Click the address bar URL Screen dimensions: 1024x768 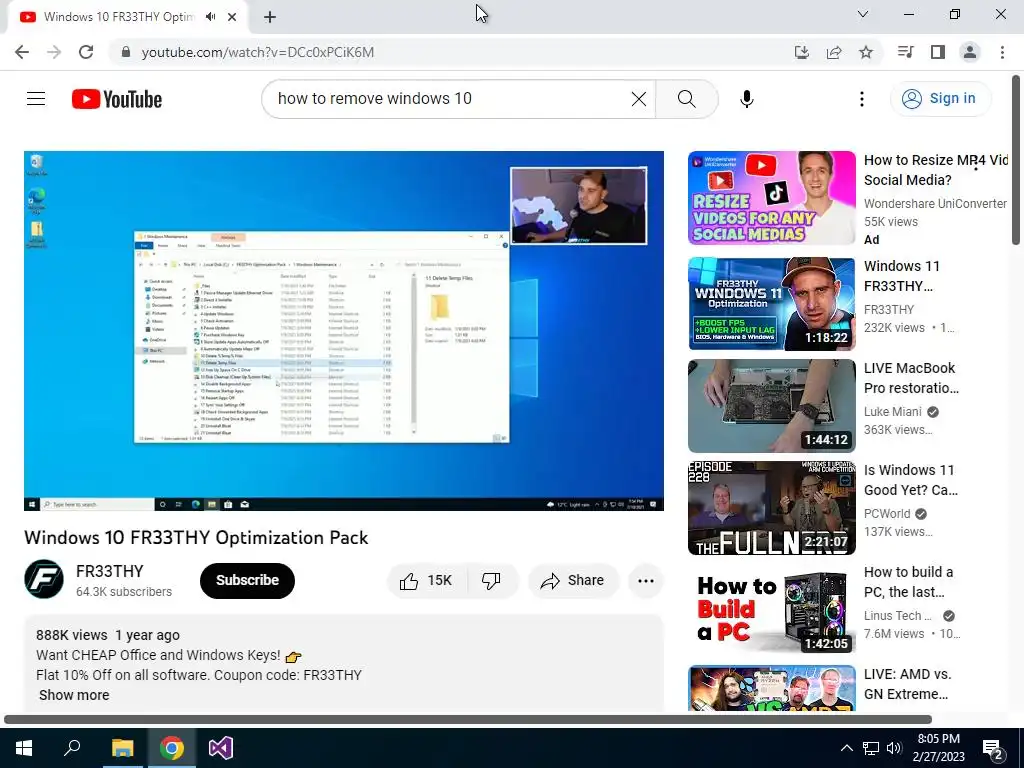pyautogui.click(x=258, y=52)
